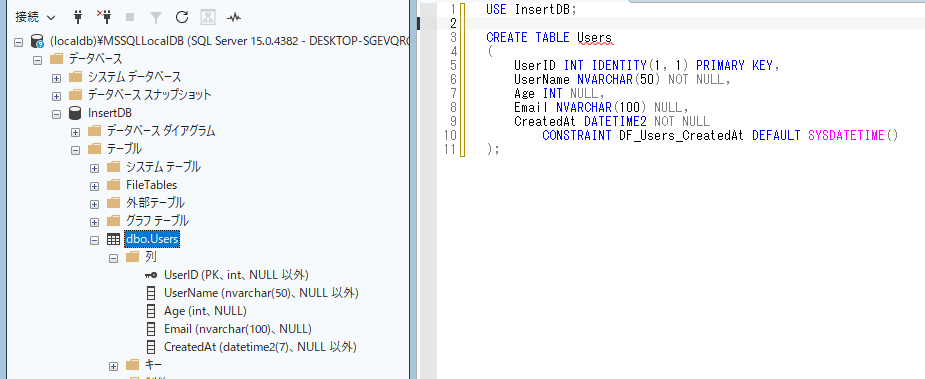Click the SYSDATETIME function in the editor
This screenshot has width=925, height=379.
point(847,136)
